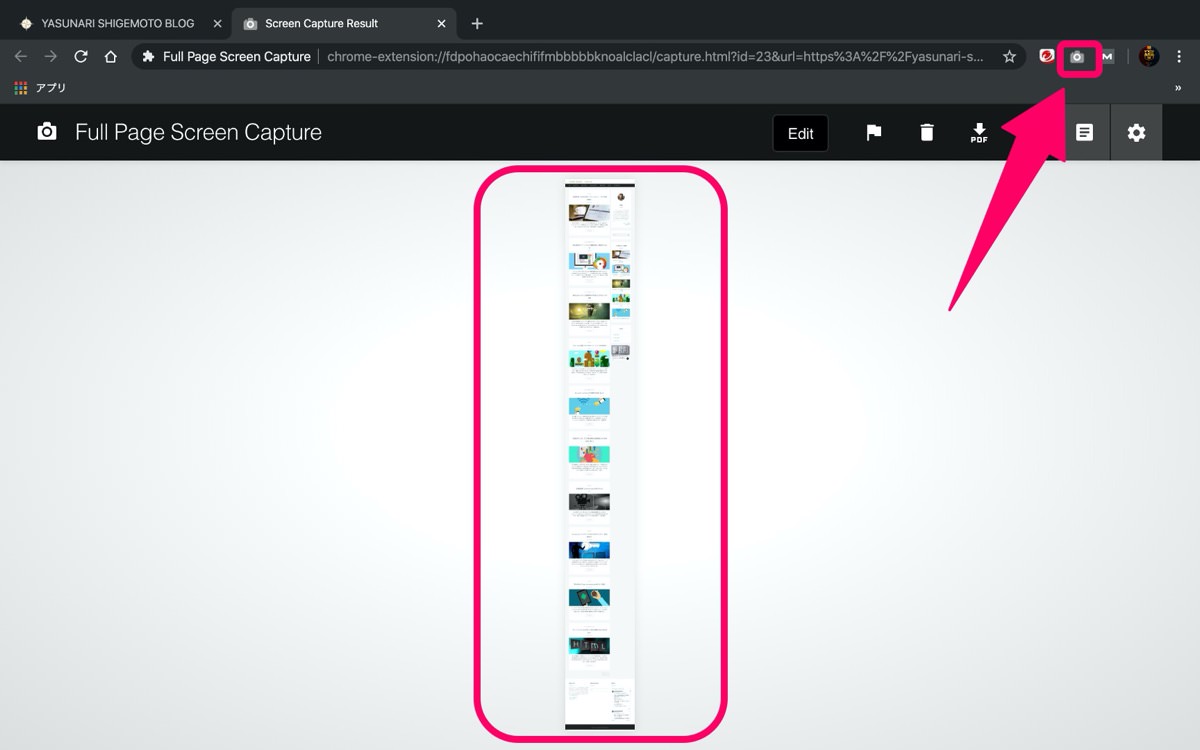The width and height of the screenshot is (1200, 750).
Task: Open the settings gear in the capture toolbar
Action: point(1137,133)
